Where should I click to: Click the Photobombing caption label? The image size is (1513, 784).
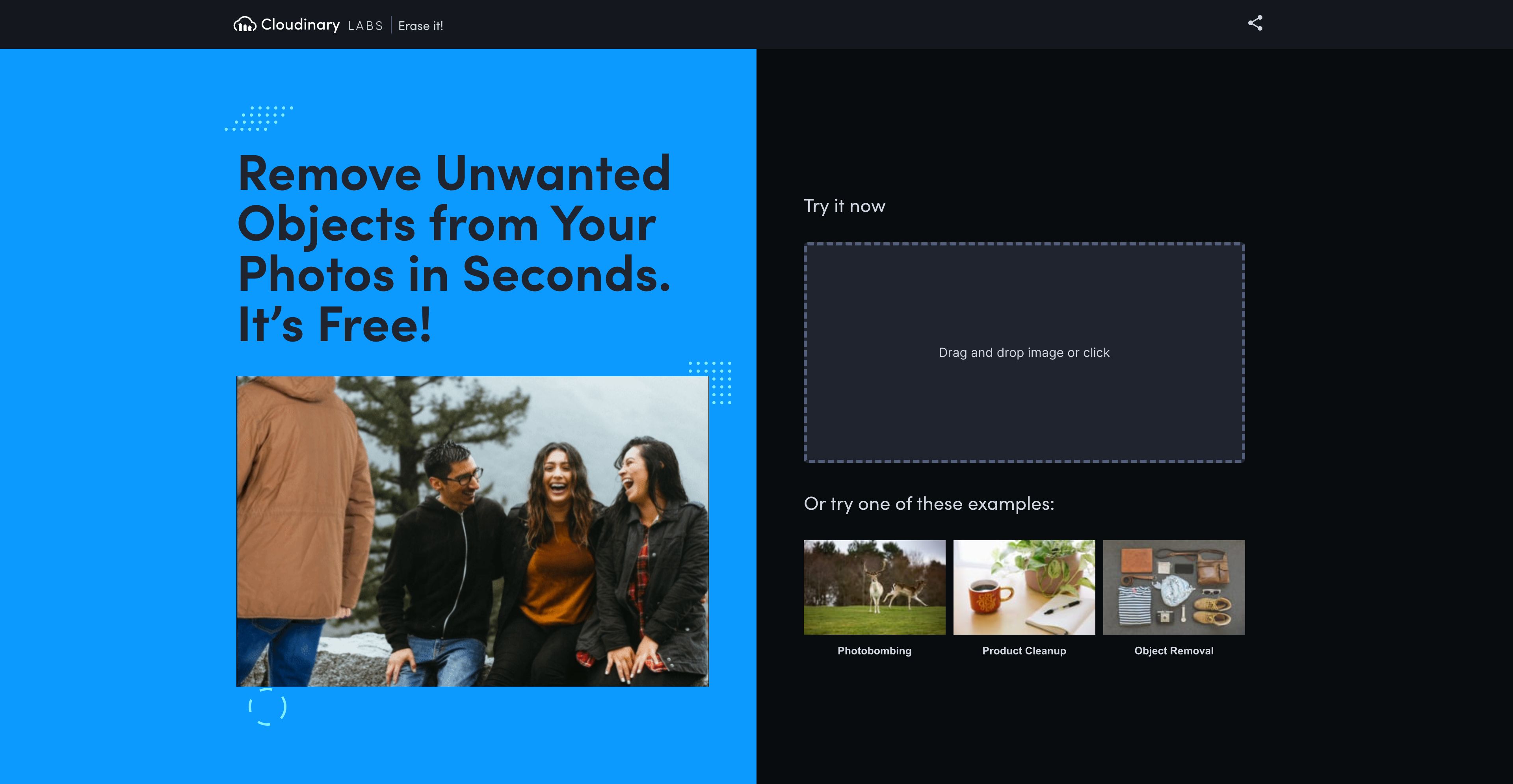tap(874, 651)
